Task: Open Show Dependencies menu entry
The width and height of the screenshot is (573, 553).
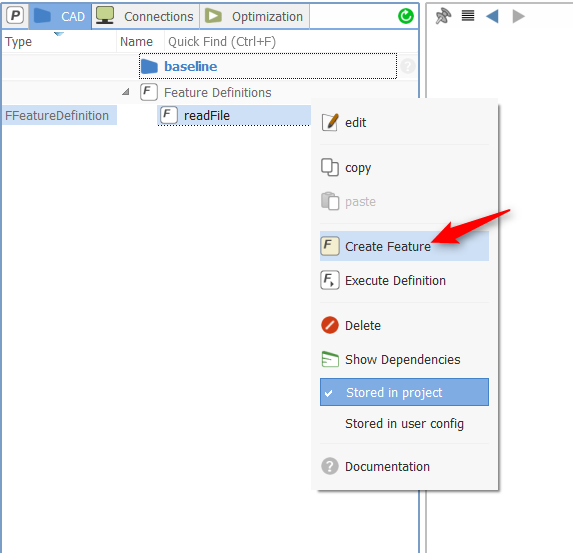Action: [404, 359]
